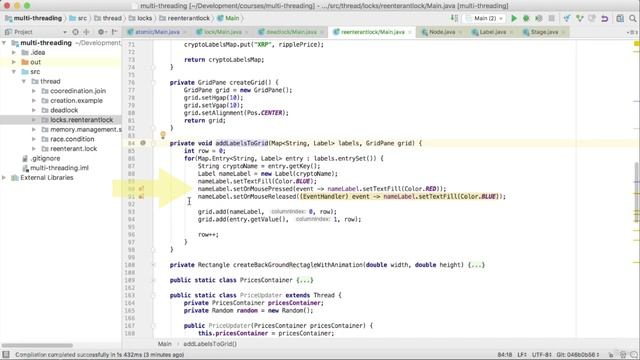Viewport: 640px width, 360px height.
Task: Click the lambda gutter icon on line 90
Action: click(x=141, y=189)
